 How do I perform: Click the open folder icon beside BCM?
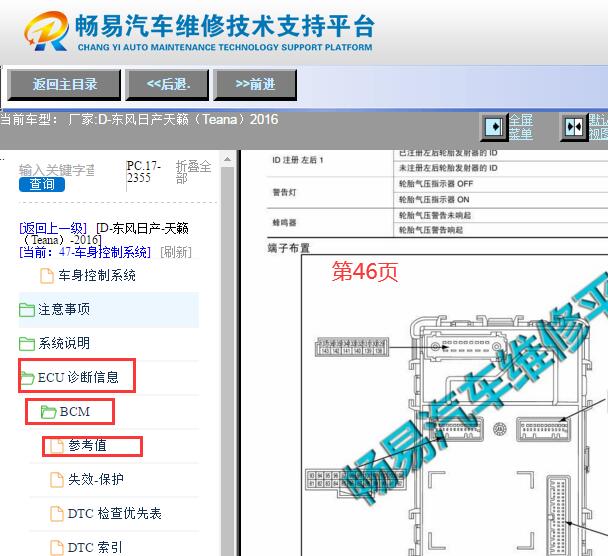[x=49, y=412]
